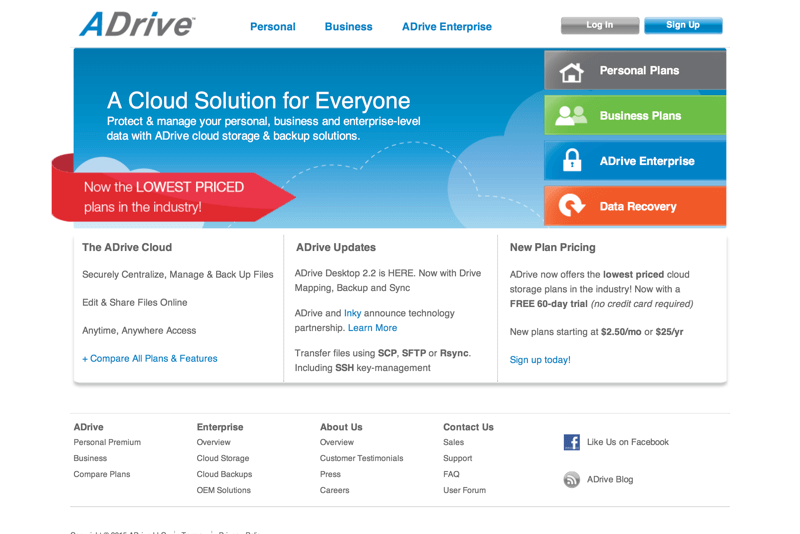Open Cloud Storage footer link
Screen dimensions: 800x534
[223, 458]
